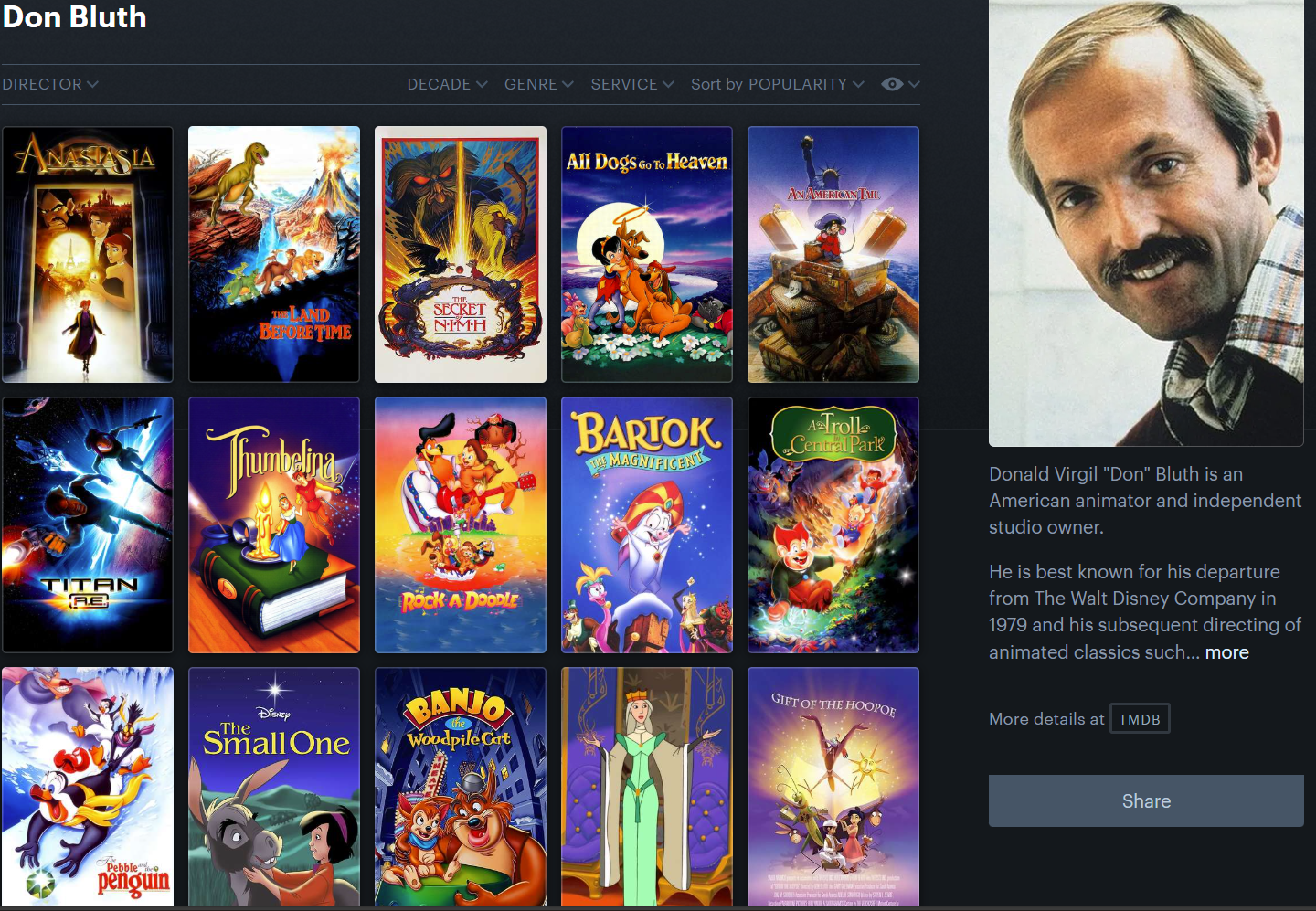Open the Gift of the Hoopoe poster

pyautogui.click(x=833, y=787)
